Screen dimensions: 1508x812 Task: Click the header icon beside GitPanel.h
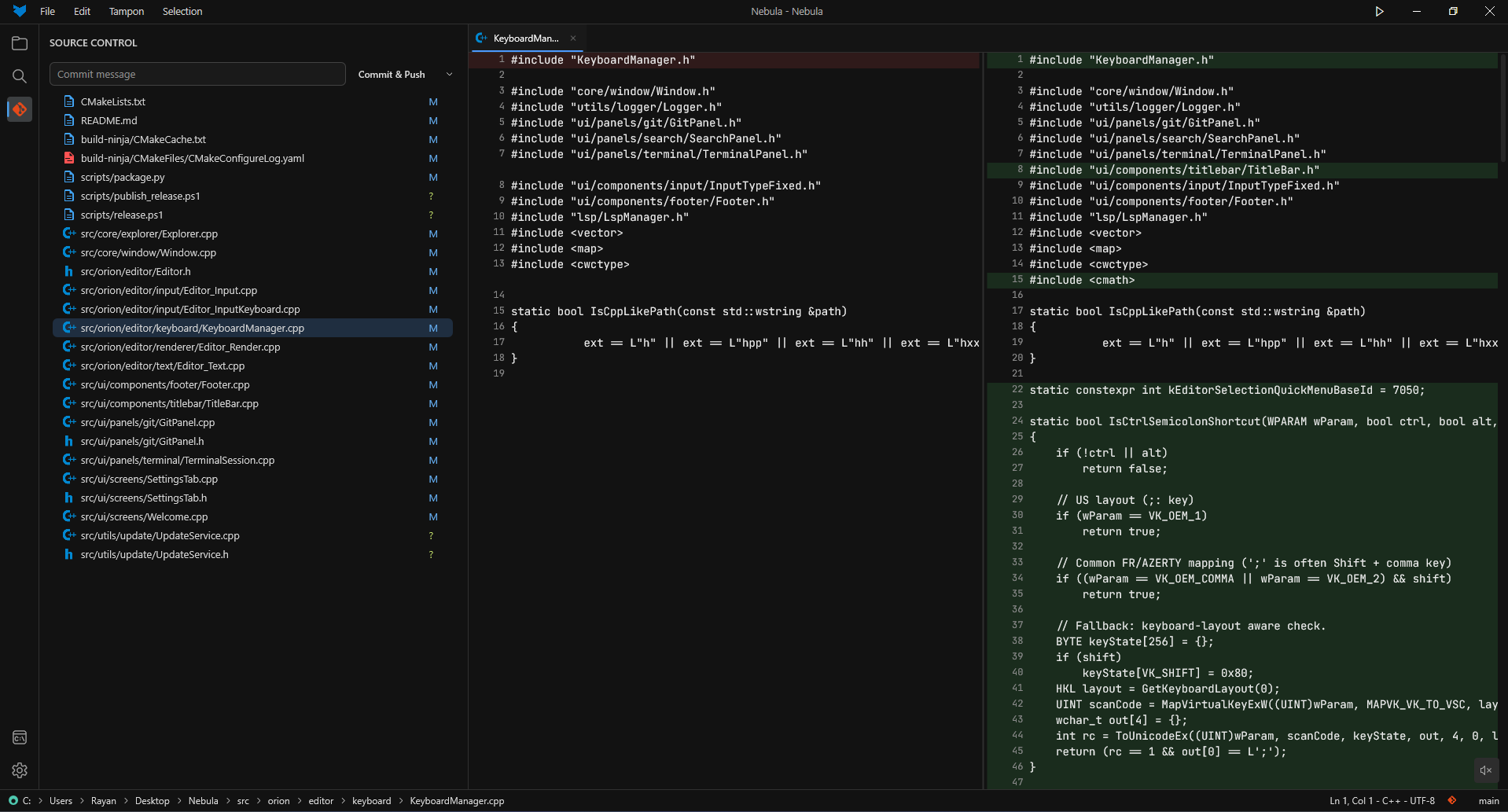click(x=69, y=441)
